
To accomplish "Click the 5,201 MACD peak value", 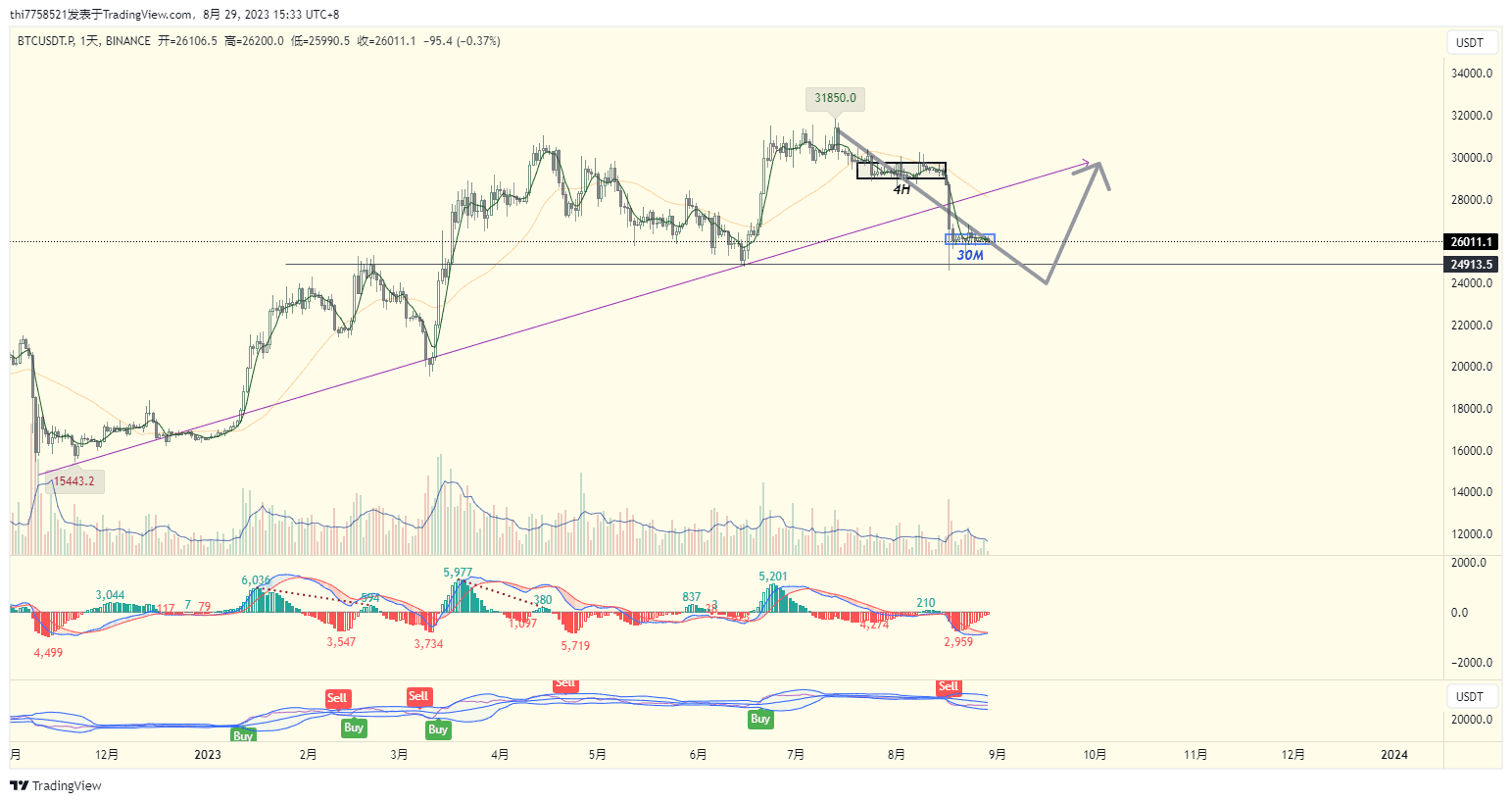I will [773, 577].
